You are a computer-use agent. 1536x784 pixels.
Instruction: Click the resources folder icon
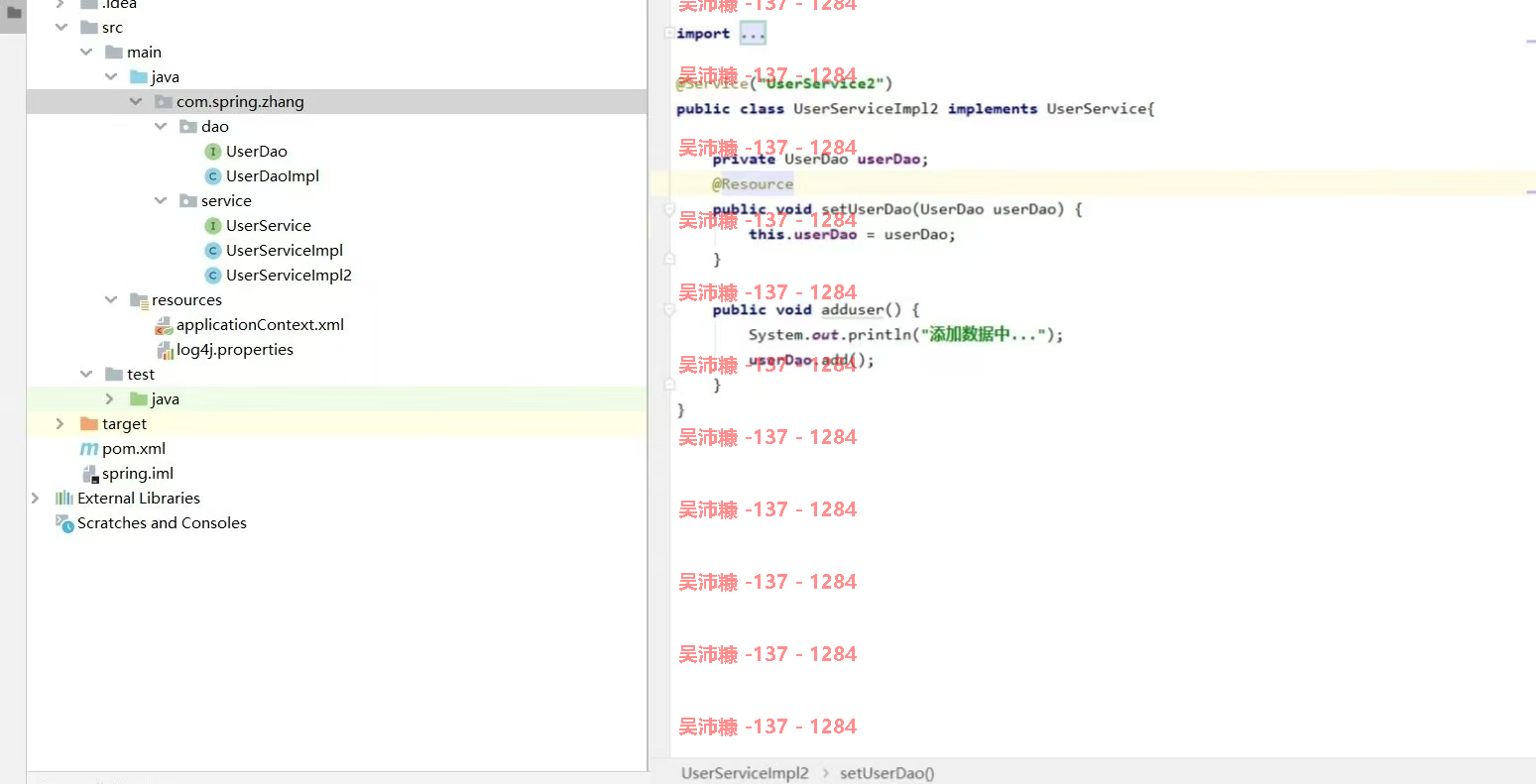139,300
